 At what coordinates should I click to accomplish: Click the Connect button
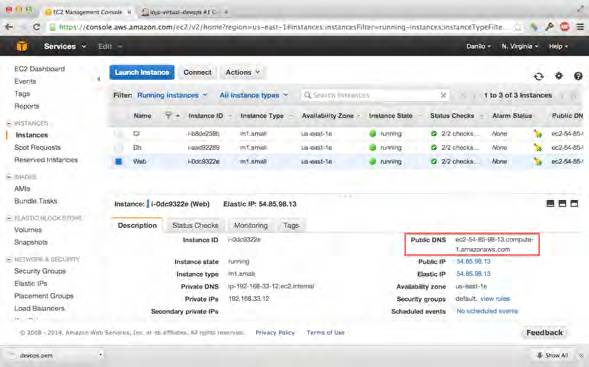pos(198,72)
